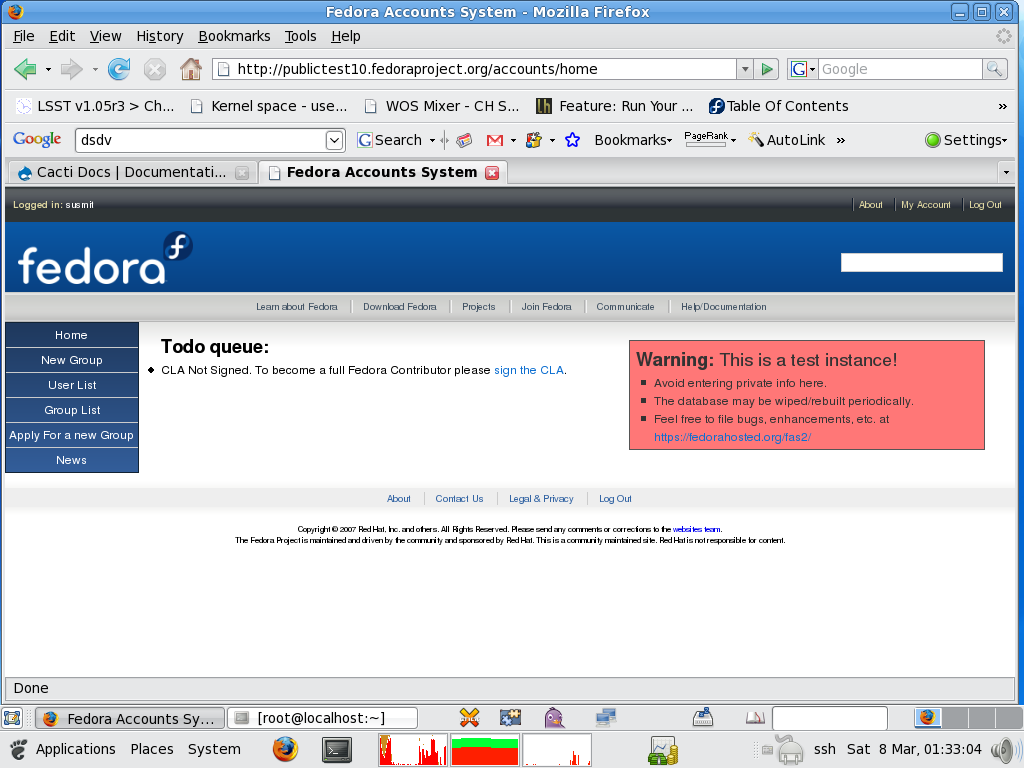Open the 'Table Of Contents' bookmark
The image size is (1024, 768).
pyautogui.click(x=779, y=106)
